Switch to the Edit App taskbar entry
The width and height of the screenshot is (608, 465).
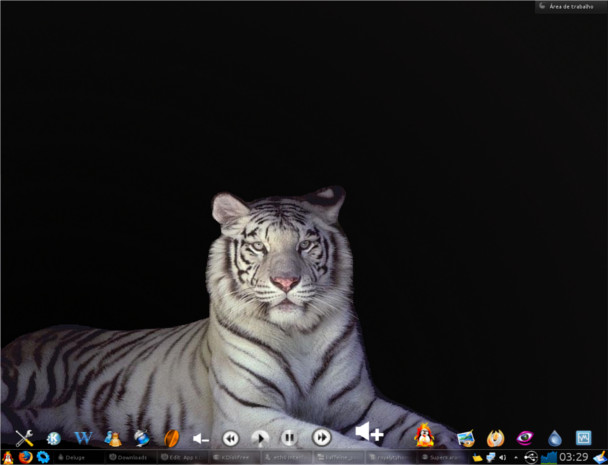point(182,458)
